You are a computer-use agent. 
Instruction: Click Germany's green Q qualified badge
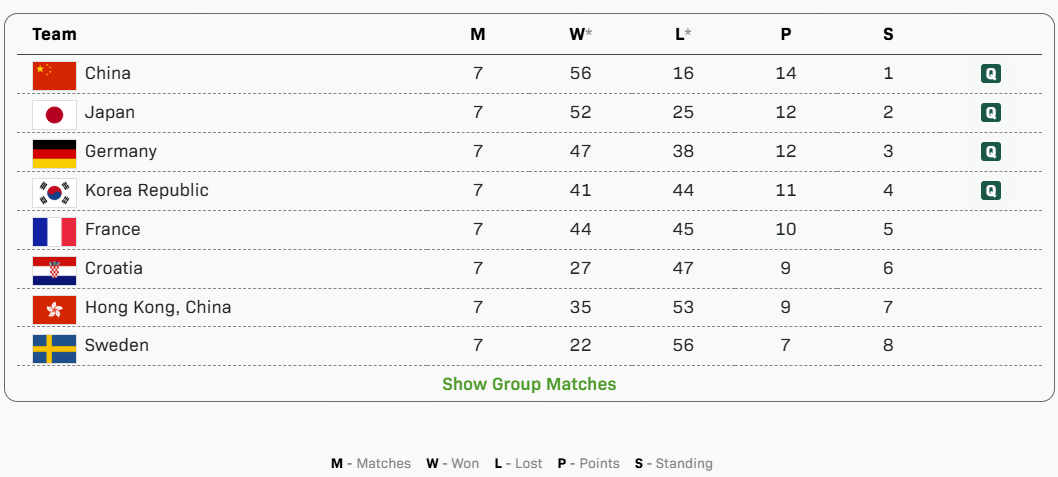tap(990, 152)
